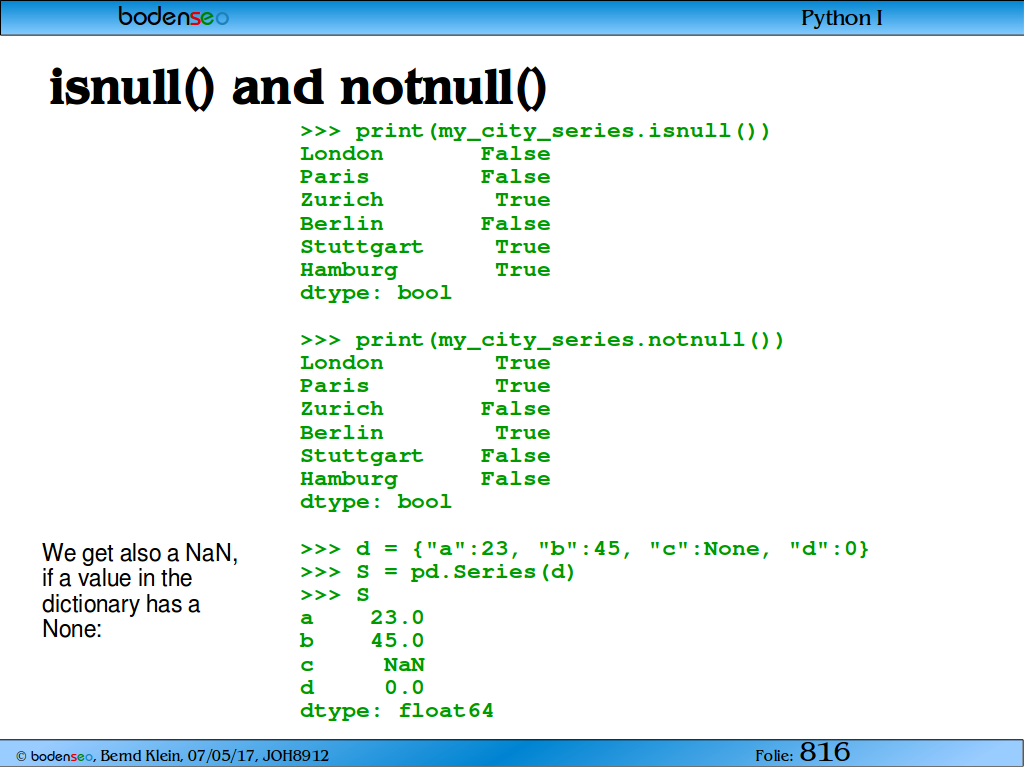The height and width of the screenshot is (768, 1024).
Task: Click the 'dtype: float64' line
Action: [396, 711]
